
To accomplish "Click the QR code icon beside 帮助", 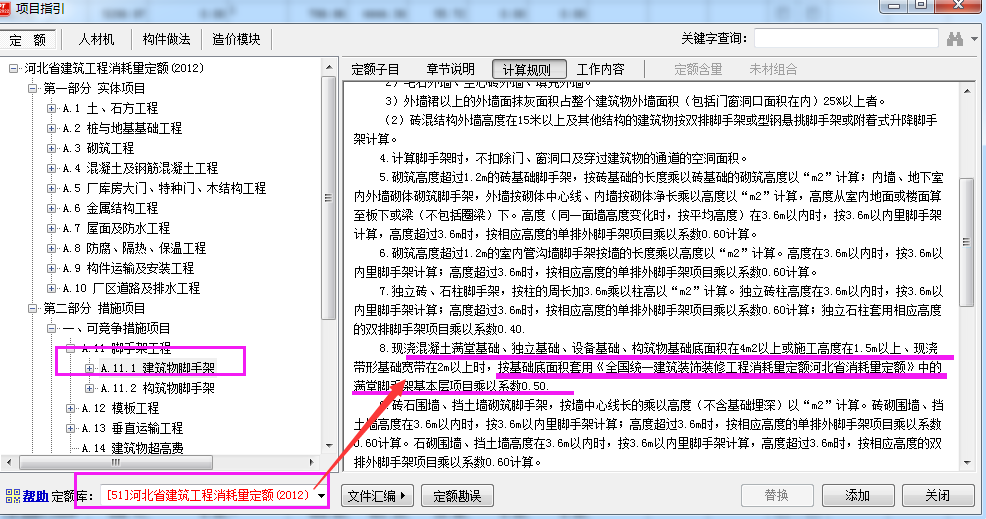I will [x=13, y=496].
